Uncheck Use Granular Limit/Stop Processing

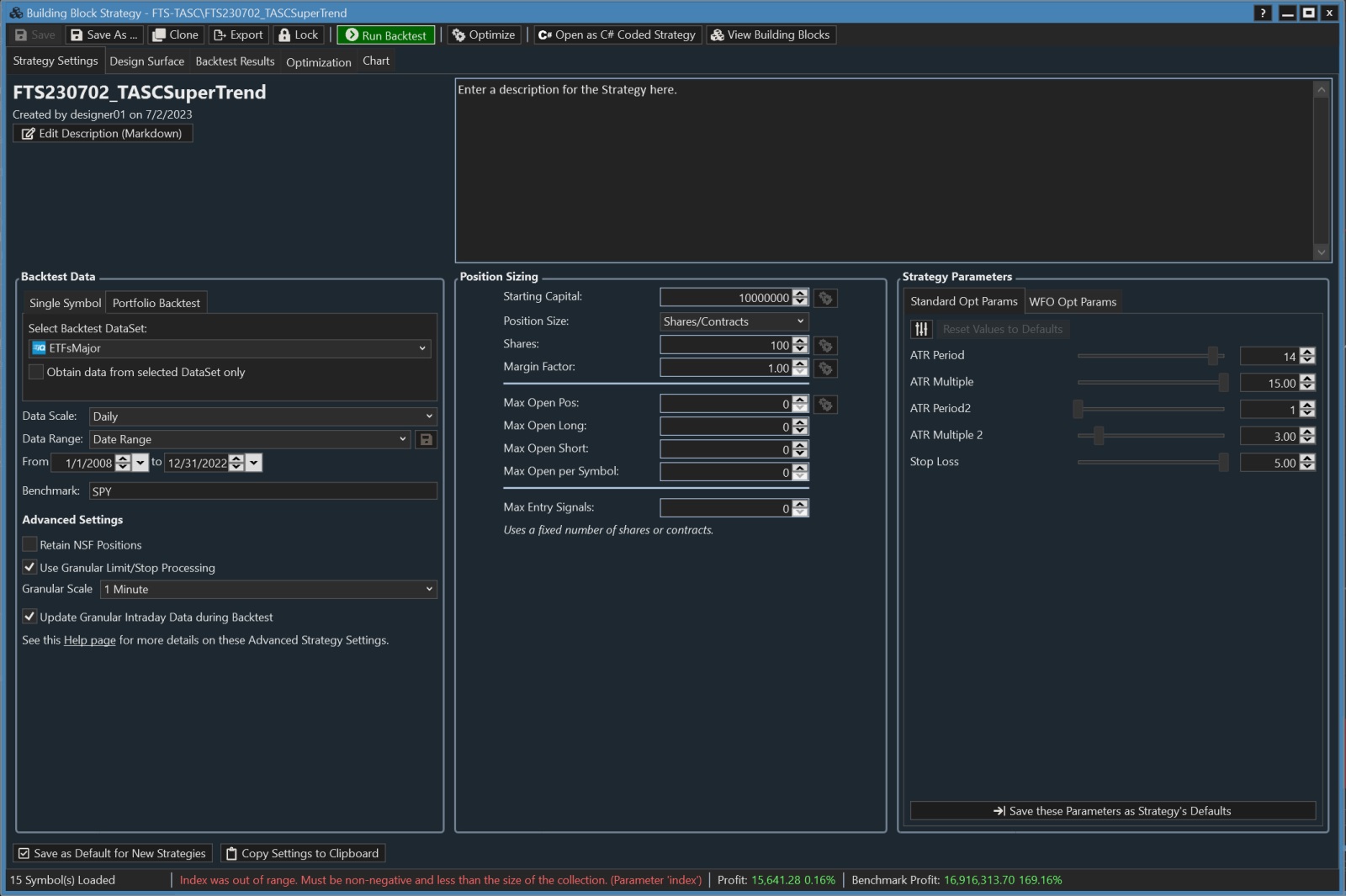pyautogui.click(x=30, y=567)
